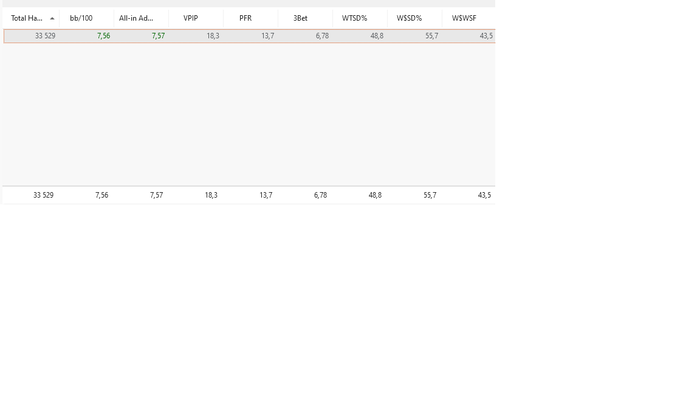Sort by the WTSD% column header
This screenshot has width=700, height=394.
point(354,18)
